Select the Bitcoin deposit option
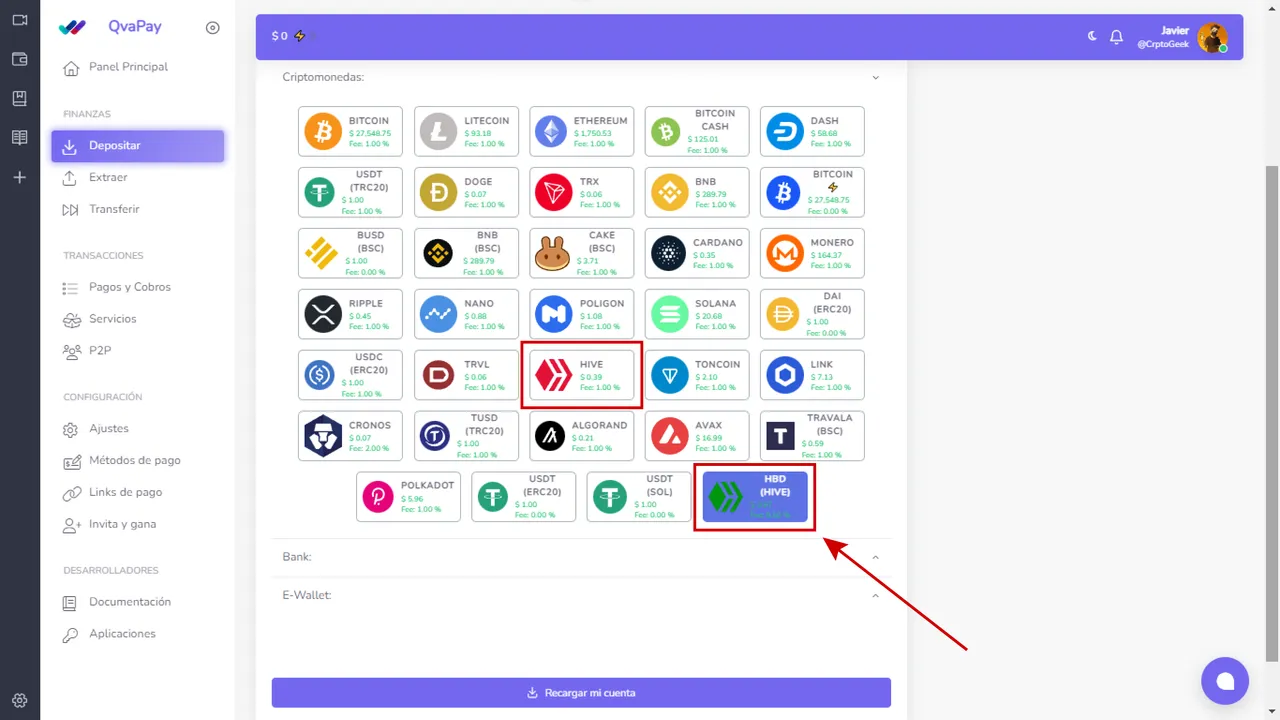 click(350, 131)
